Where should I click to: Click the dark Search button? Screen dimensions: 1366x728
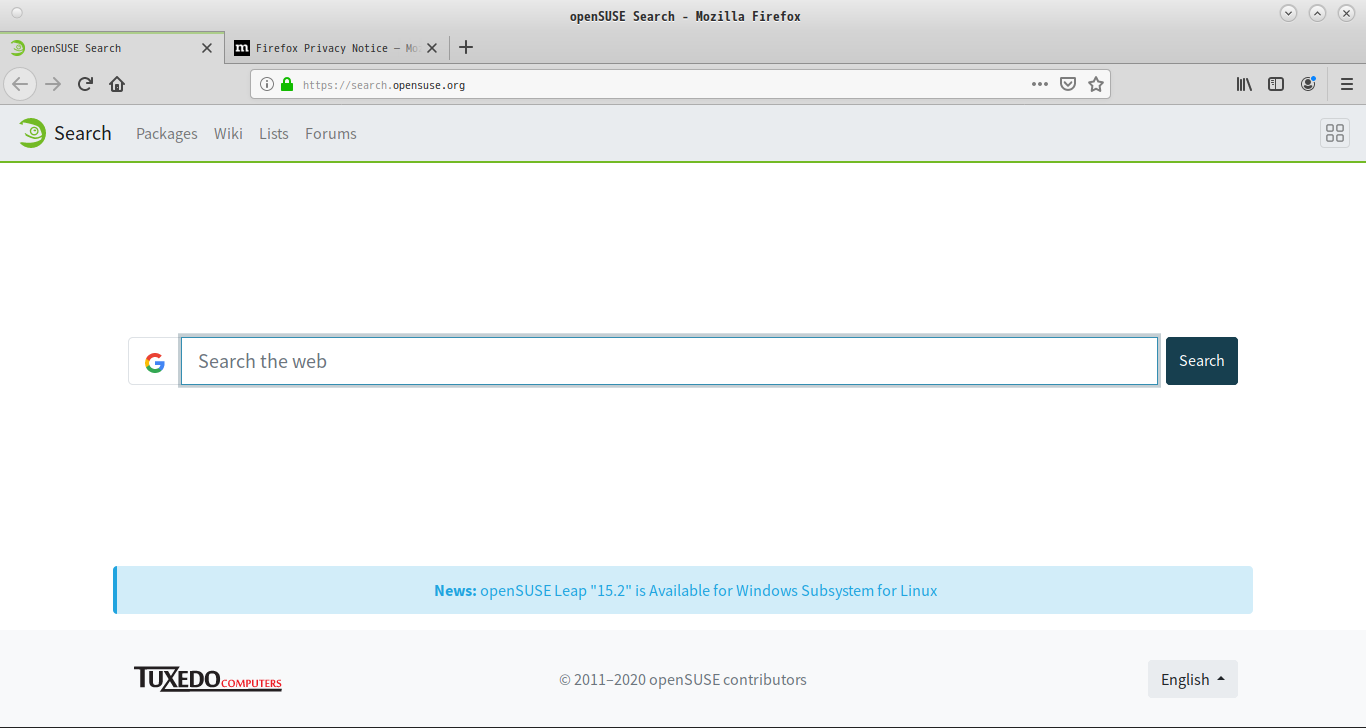tap(1202, 361)
